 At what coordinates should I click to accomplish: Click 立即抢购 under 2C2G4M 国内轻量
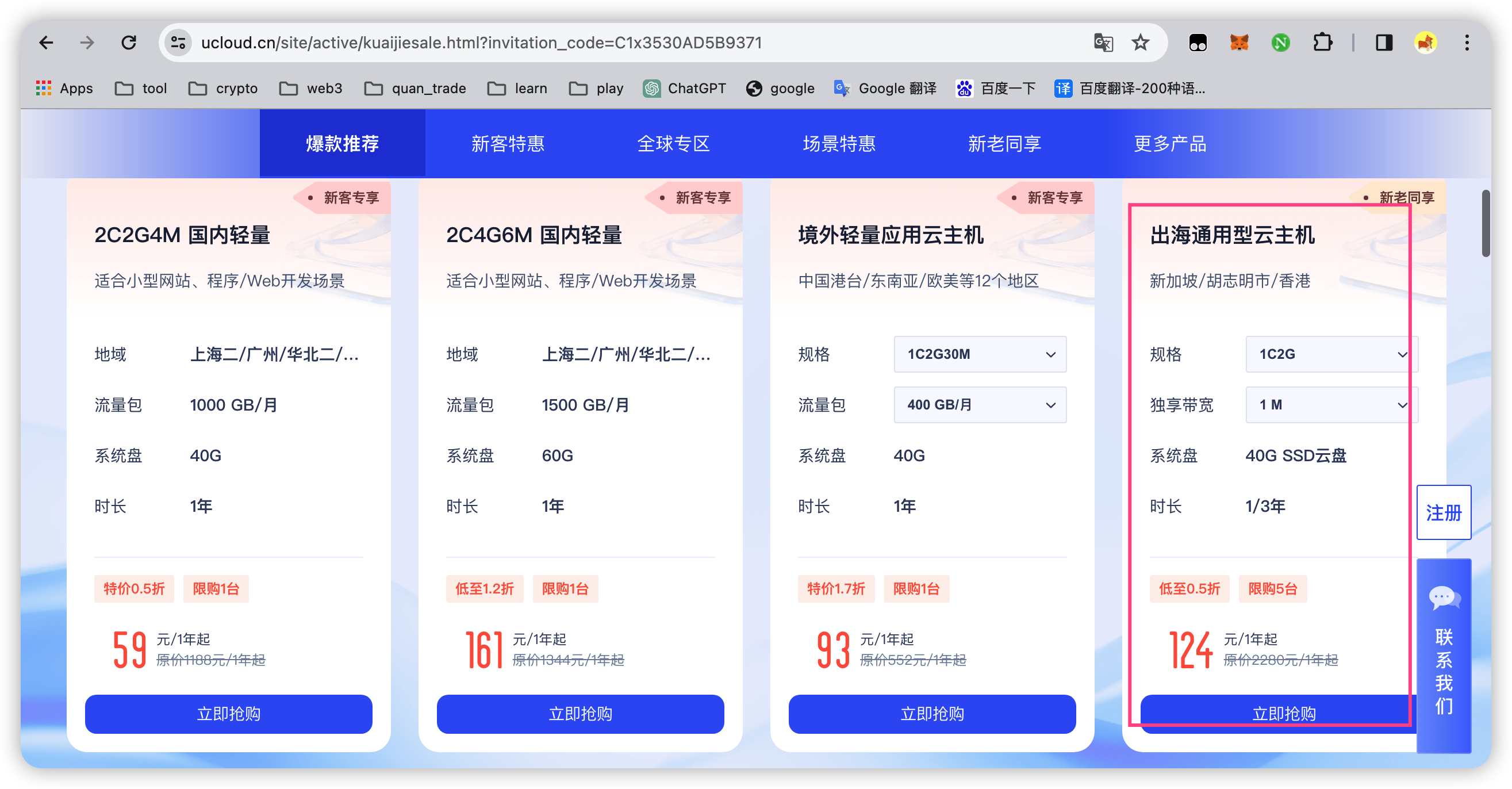point(228,713)
